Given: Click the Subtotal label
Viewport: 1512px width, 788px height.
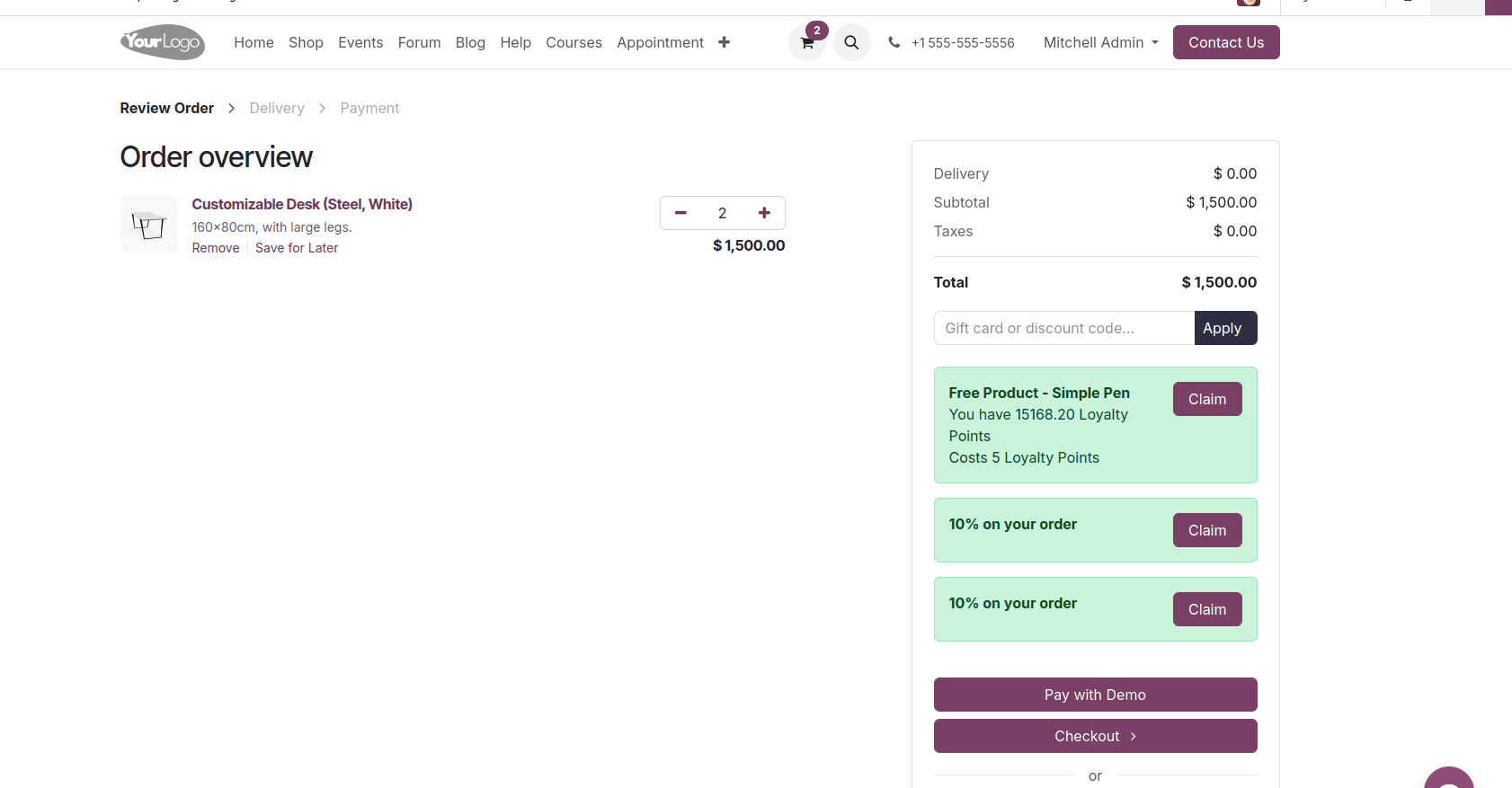Looking at the screenshot, I should tap(961, 202).
